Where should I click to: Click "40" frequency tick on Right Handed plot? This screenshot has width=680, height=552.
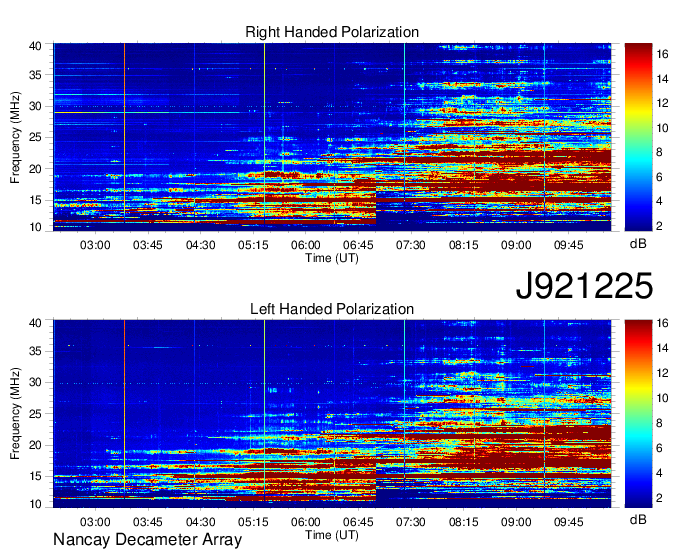pos(35,46)
